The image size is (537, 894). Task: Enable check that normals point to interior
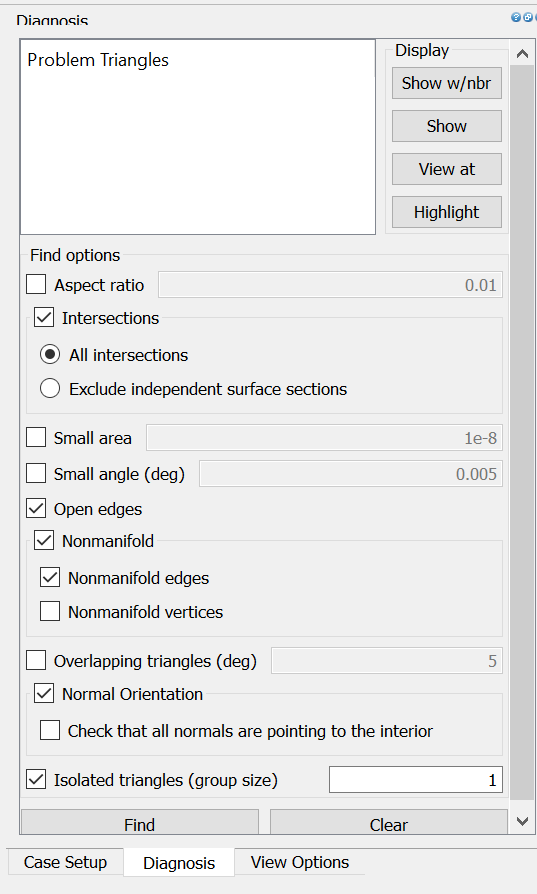pos(50,730)
